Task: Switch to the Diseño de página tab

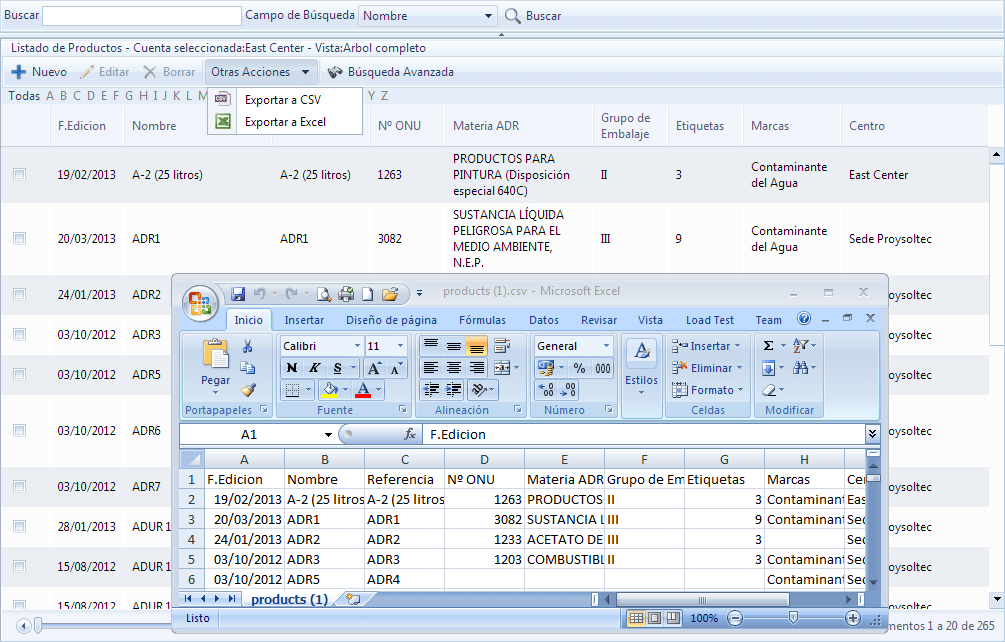Action: [391, 320]
